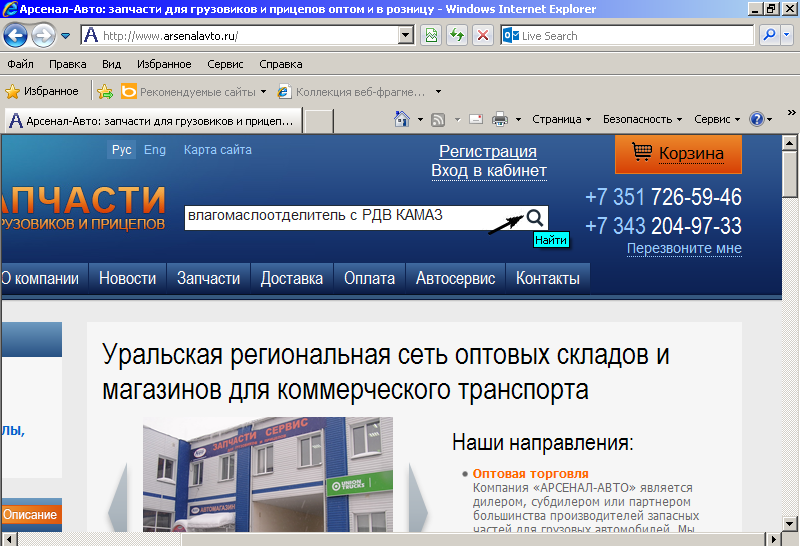The image size is (800, 546).
Task: Click the horizontal scrollbar right arrow
Action: point(773,539)
